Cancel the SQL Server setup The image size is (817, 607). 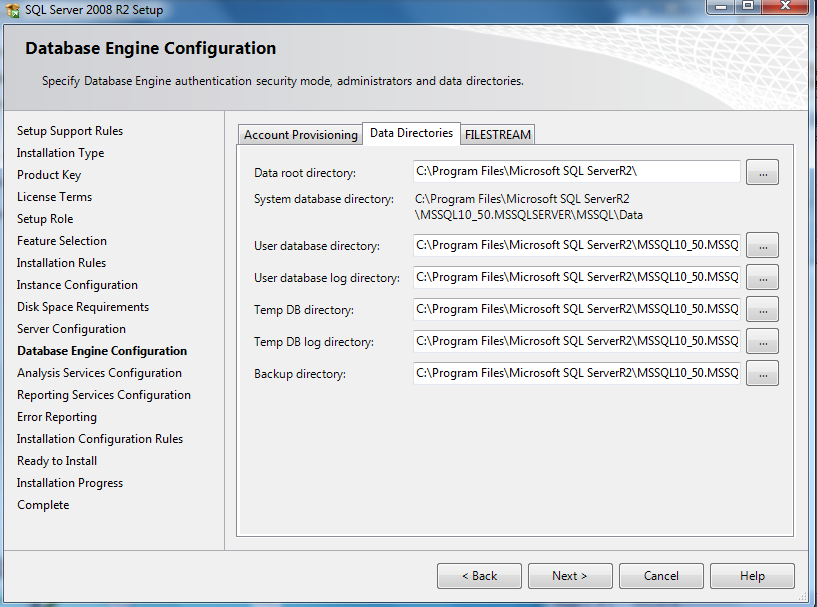click(661, 576)
